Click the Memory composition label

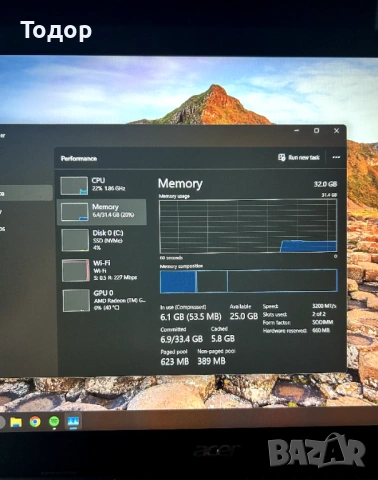[181, 266]
